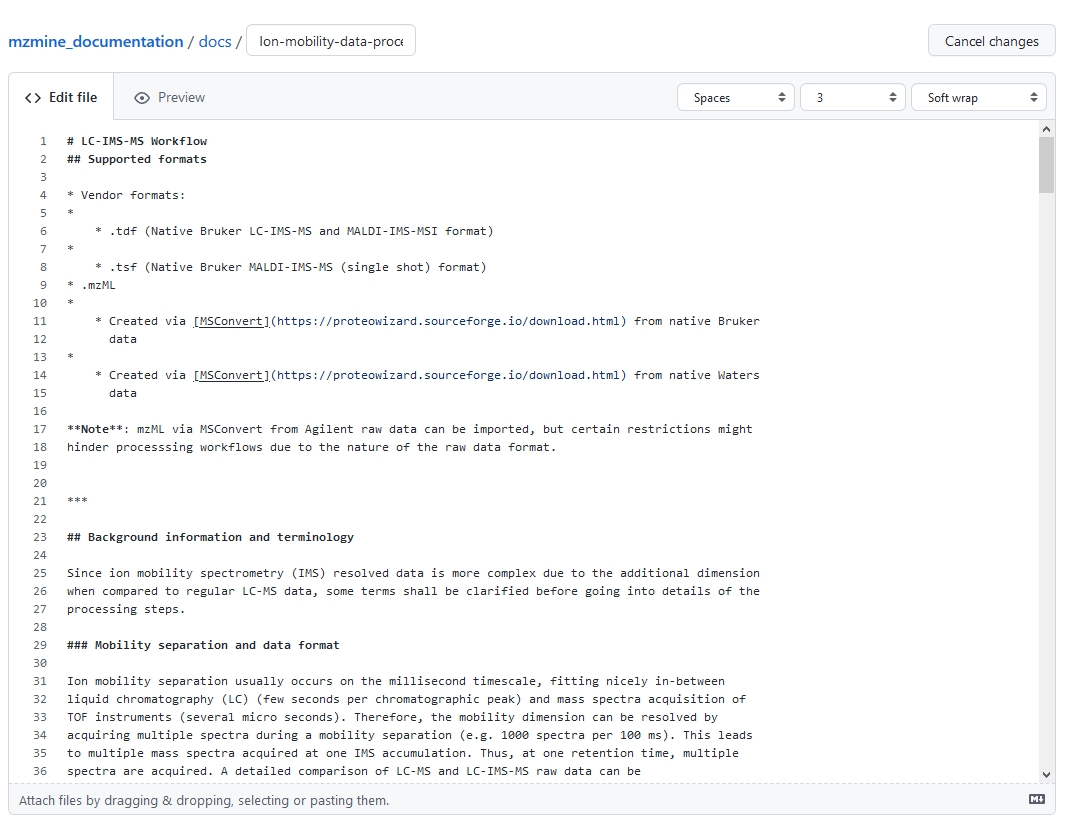Click '### Mobility separation and data format' heading
1072x828 pixels.
coord(203,645)
